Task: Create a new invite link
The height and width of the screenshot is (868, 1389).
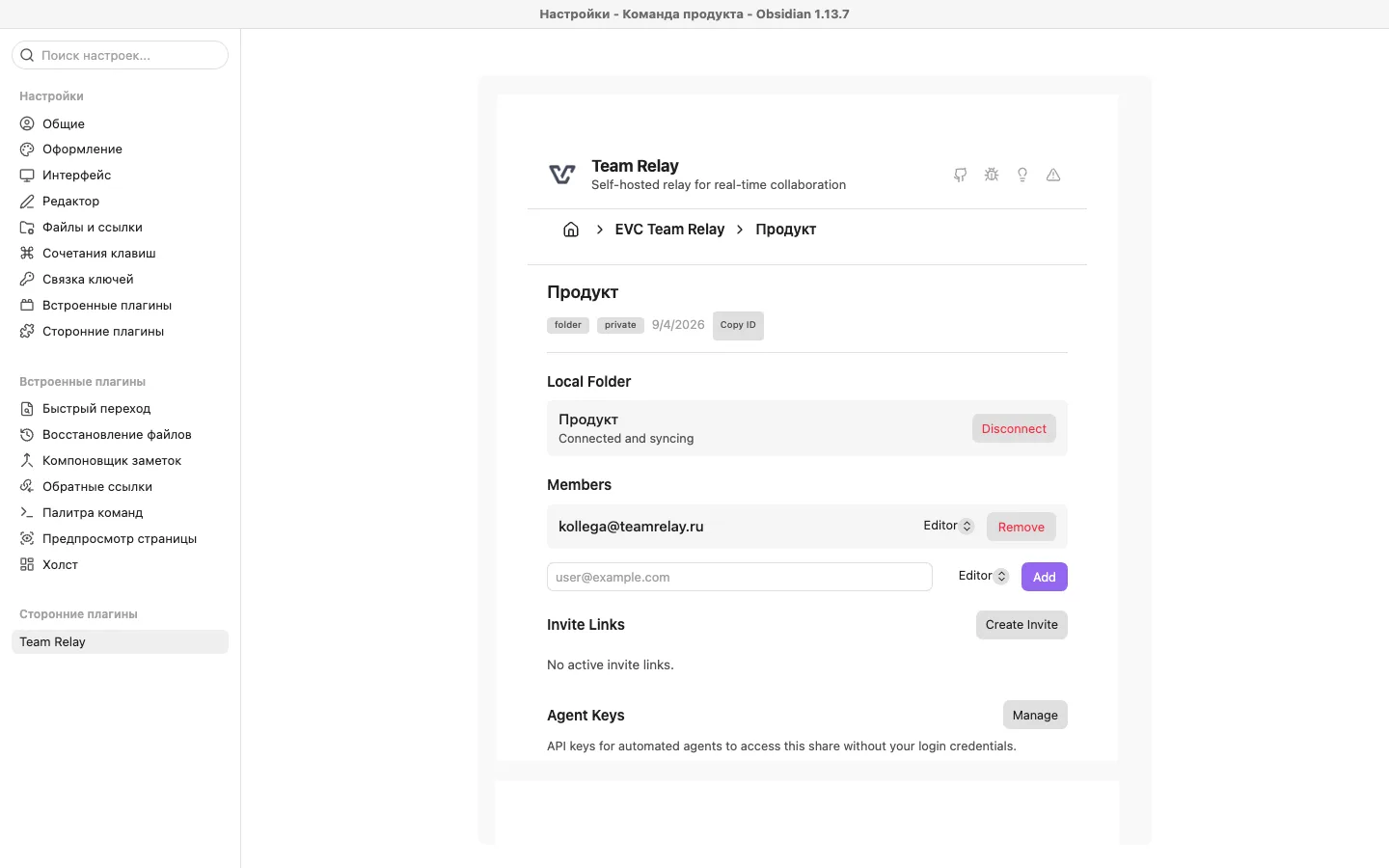Action: pos(1021,625)
